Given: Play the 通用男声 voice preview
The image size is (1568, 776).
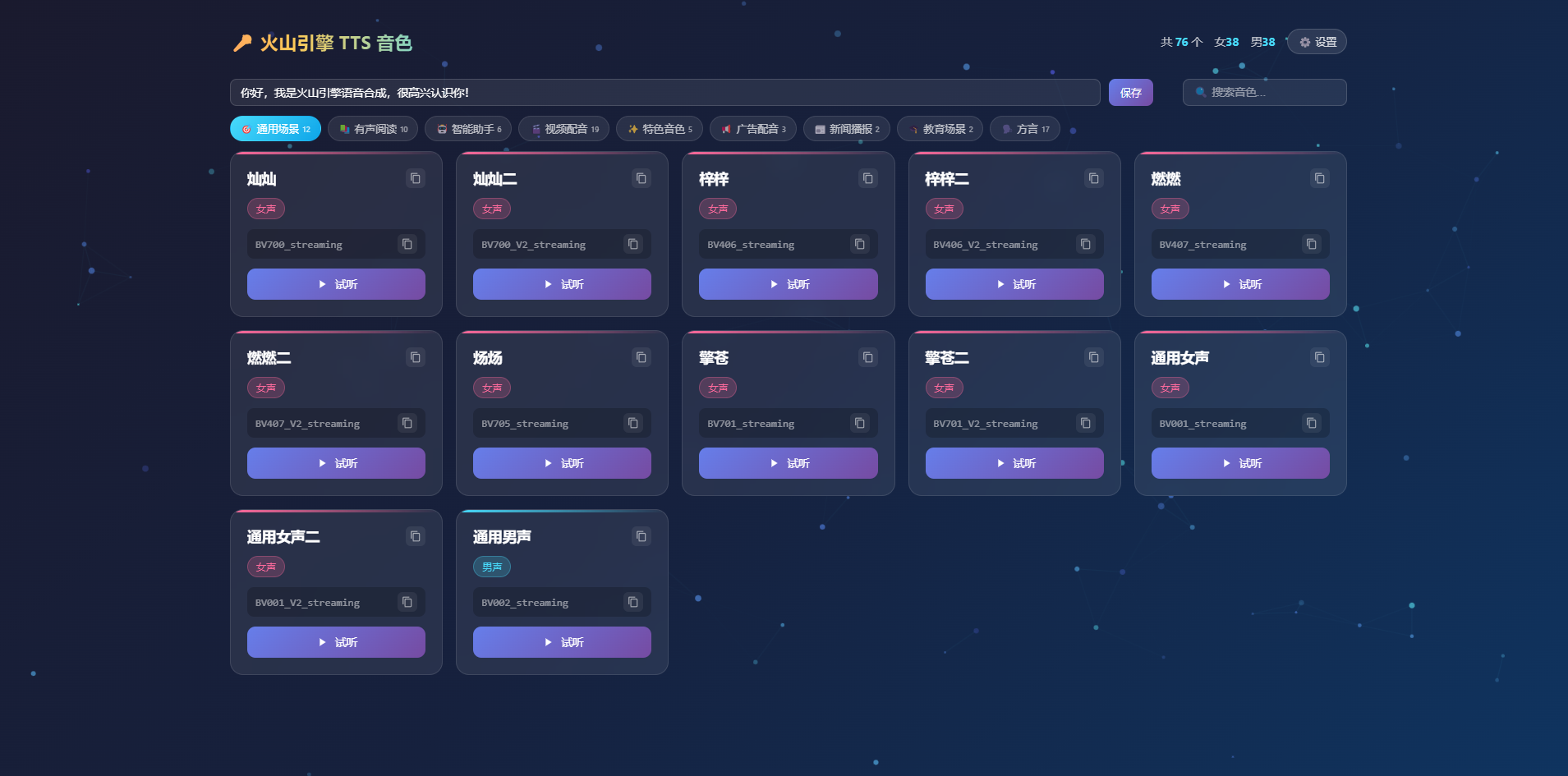Looking at the screenshot, I should click(562, 642).
